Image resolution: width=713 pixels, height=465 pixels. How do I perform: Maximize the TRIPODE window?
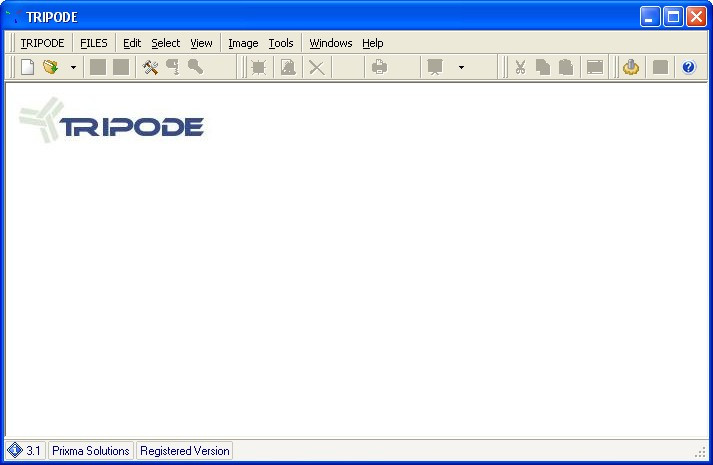coord(673,17)
